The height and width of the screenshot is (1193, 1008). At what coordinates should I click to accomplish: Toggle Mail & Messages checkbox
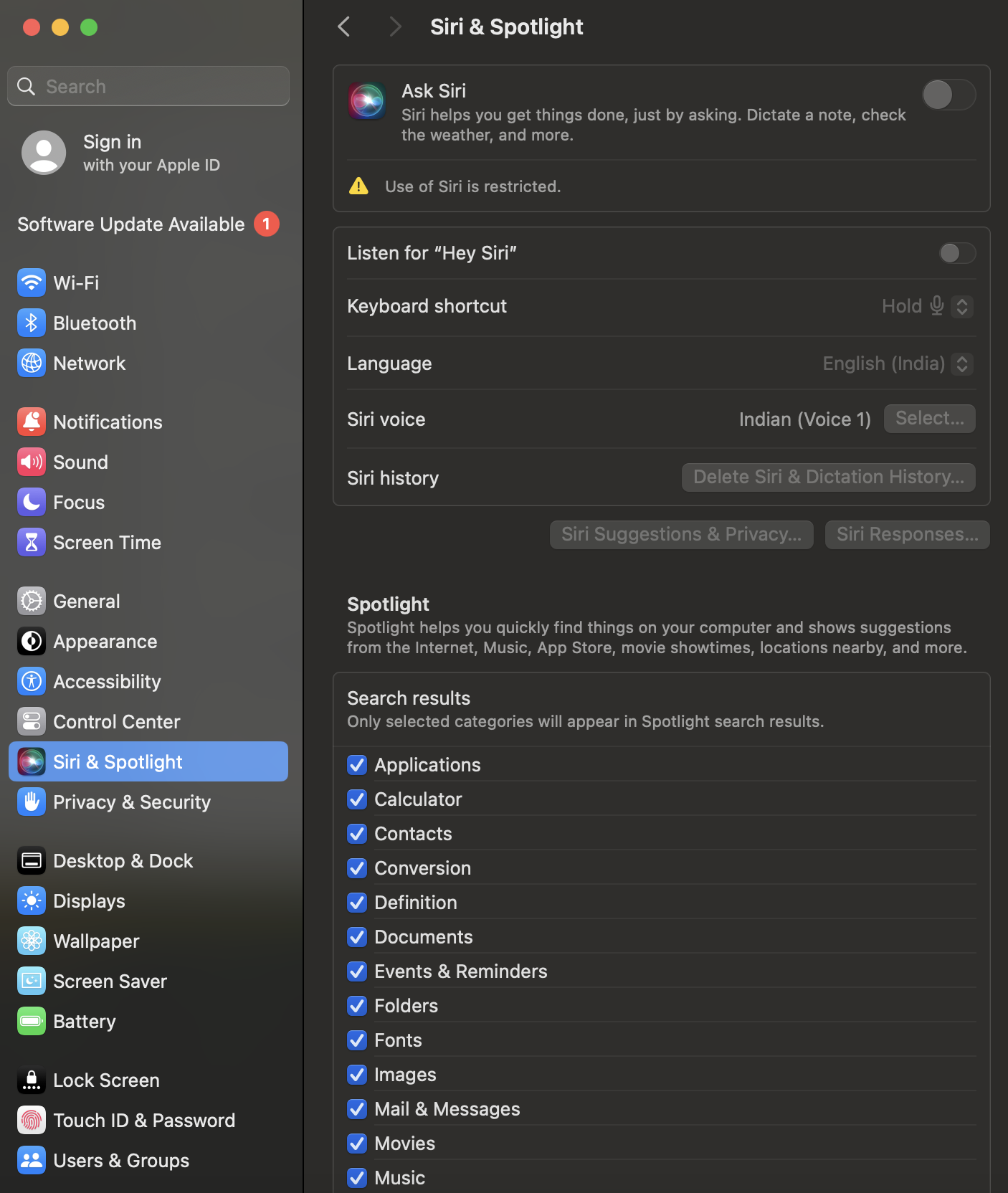[357, 1109]
